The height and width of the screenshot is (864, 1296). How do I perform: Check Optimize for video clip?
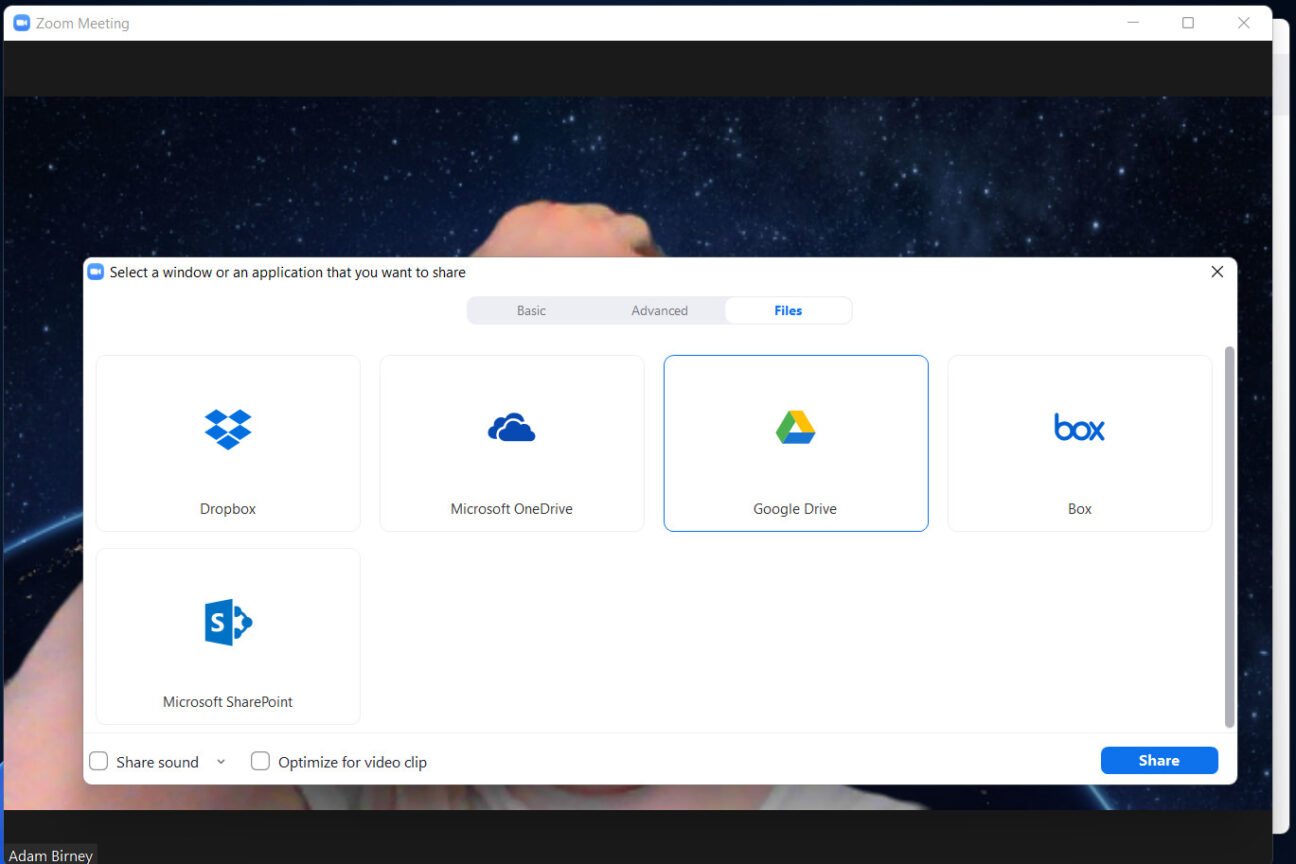coord(260,761)
